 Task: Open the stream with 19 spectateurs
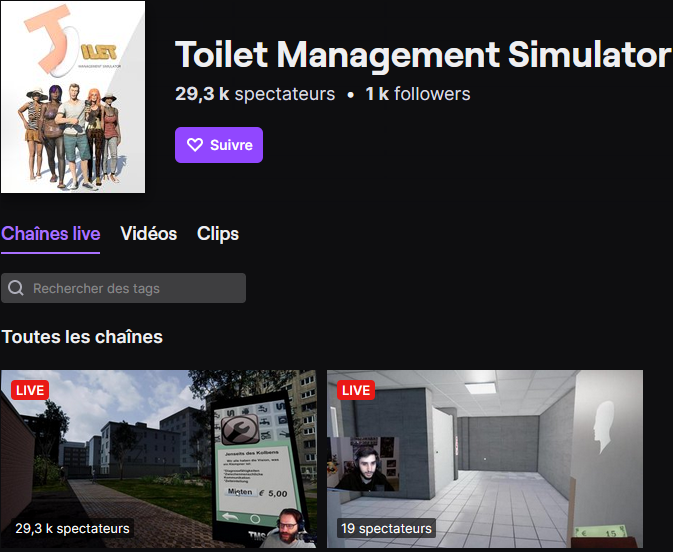(485, 459)
